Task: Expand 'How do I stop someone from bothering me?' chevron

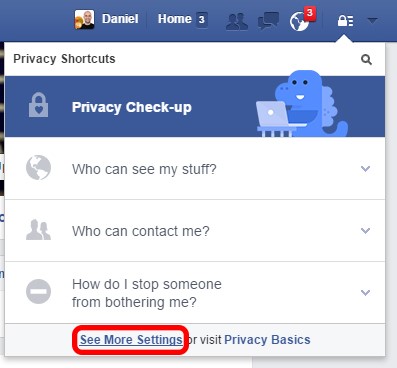Action: 366,293
